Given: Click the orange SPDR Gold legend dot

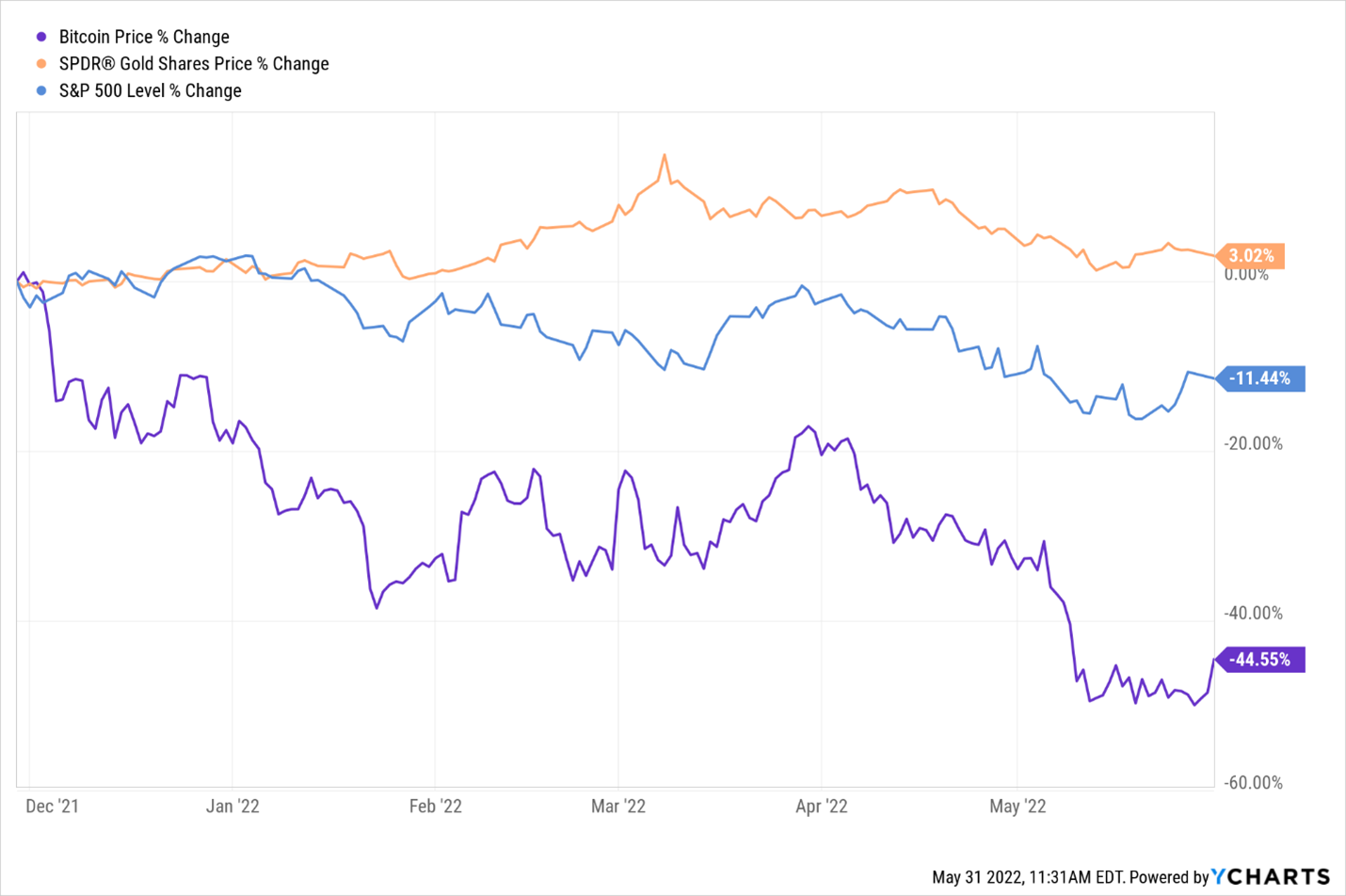Looking at the screenshot, I should click(41, 64).
